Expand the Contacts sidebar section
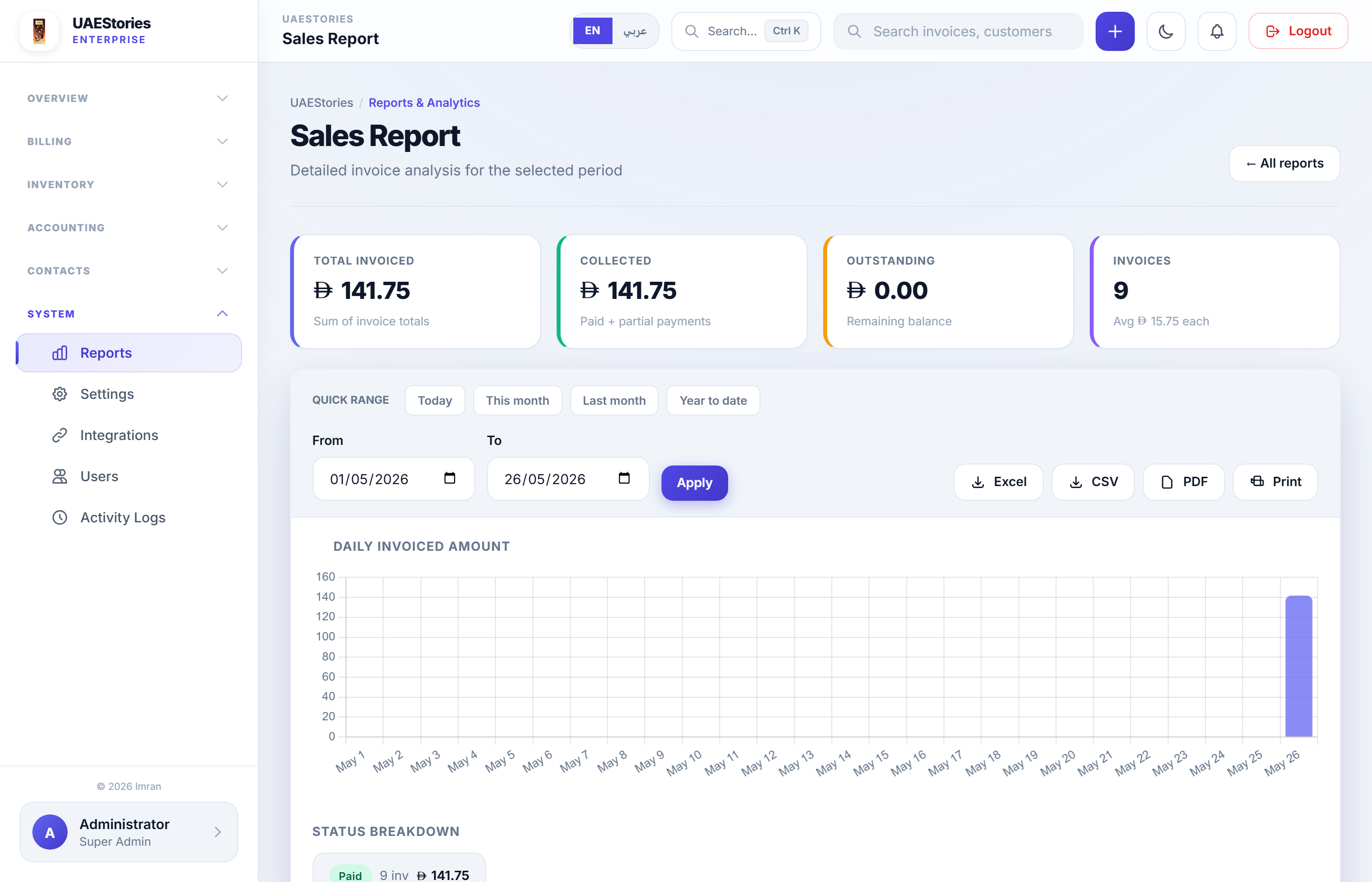Viewport: 1372px width, 882px height. coord(128,271)
